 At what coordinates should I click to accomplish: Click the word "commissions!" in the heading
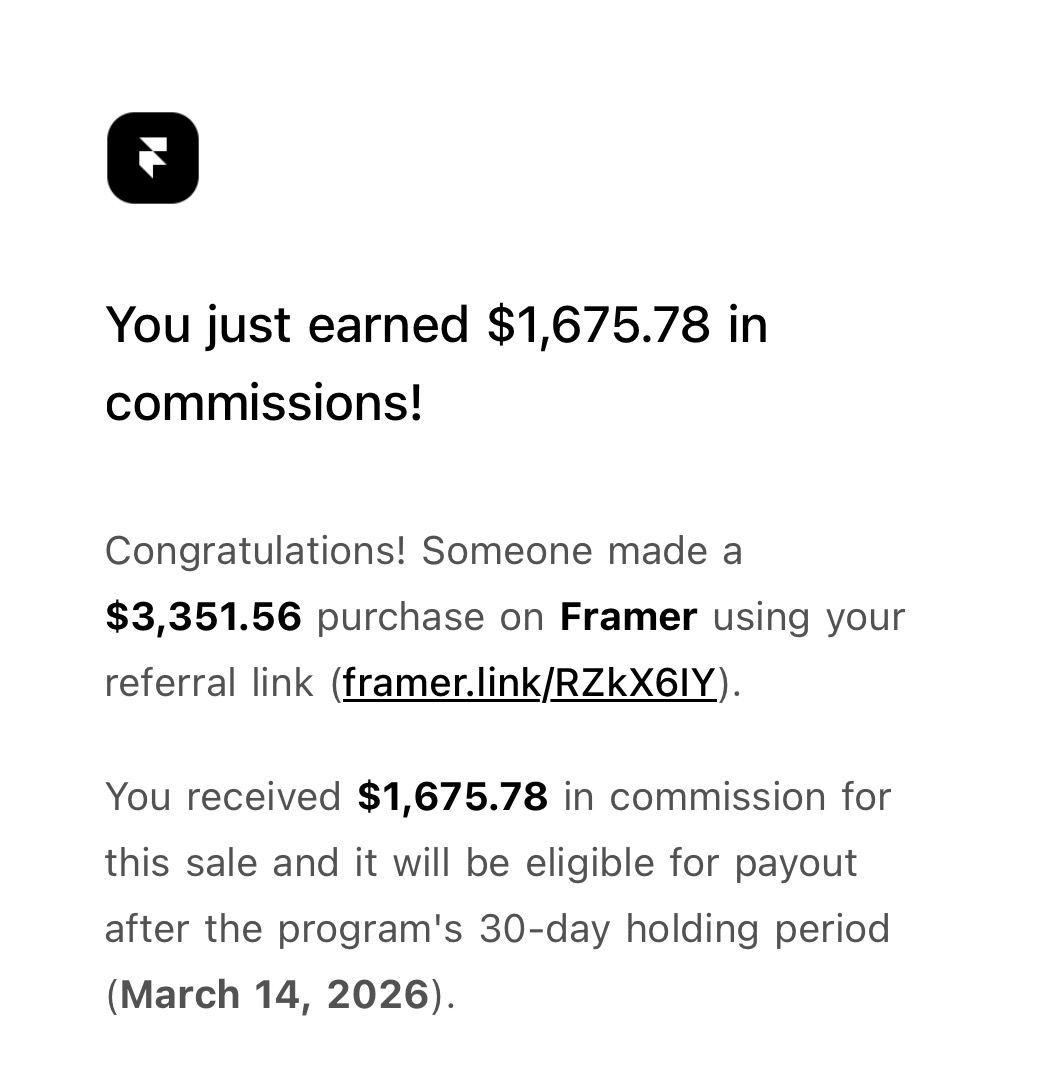[x=264, y=403]
